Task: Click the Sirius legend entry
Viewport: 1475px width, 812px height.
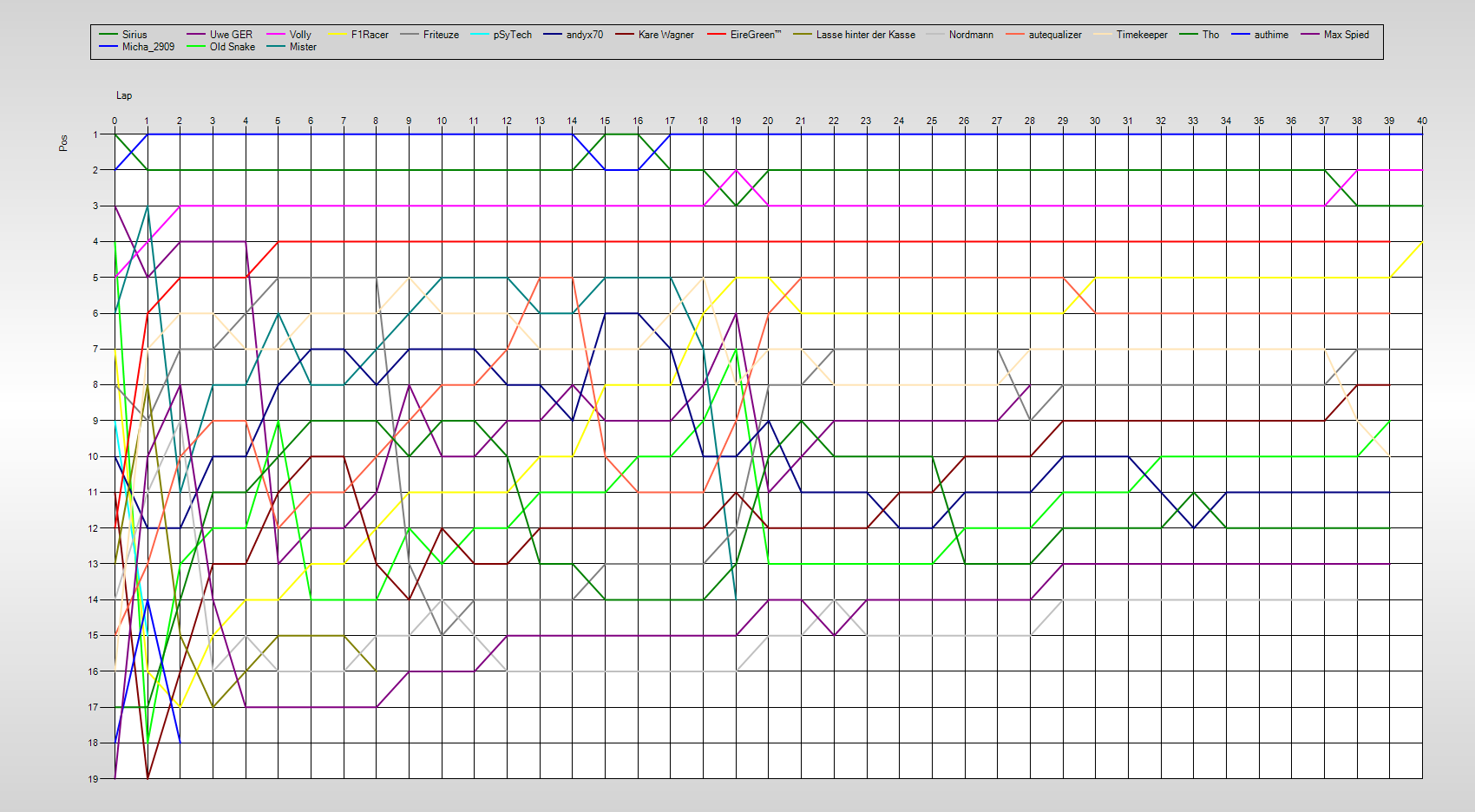Action: [134, 35]
